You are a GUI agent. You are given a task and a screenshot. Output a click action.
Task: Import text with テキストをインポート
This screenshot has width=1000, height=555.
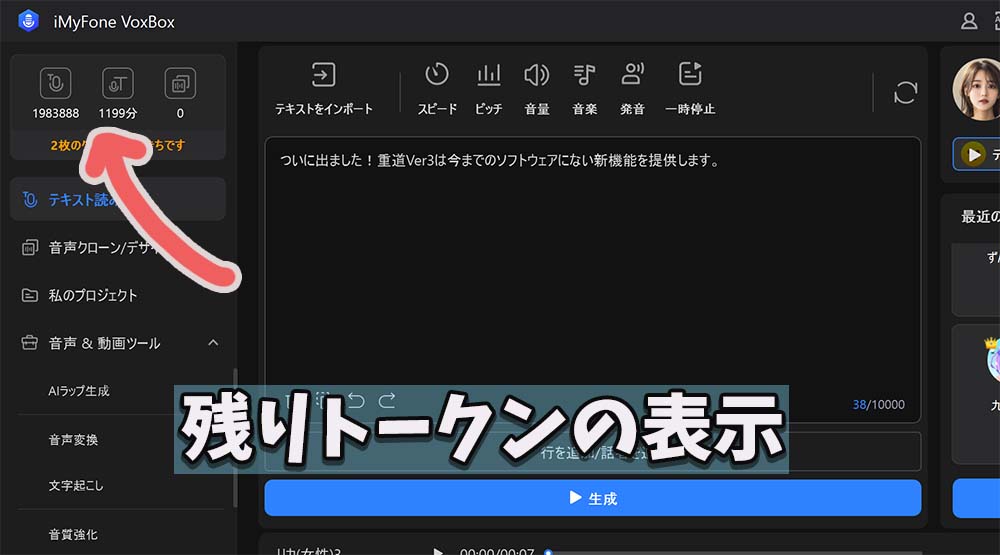[323, 89]
